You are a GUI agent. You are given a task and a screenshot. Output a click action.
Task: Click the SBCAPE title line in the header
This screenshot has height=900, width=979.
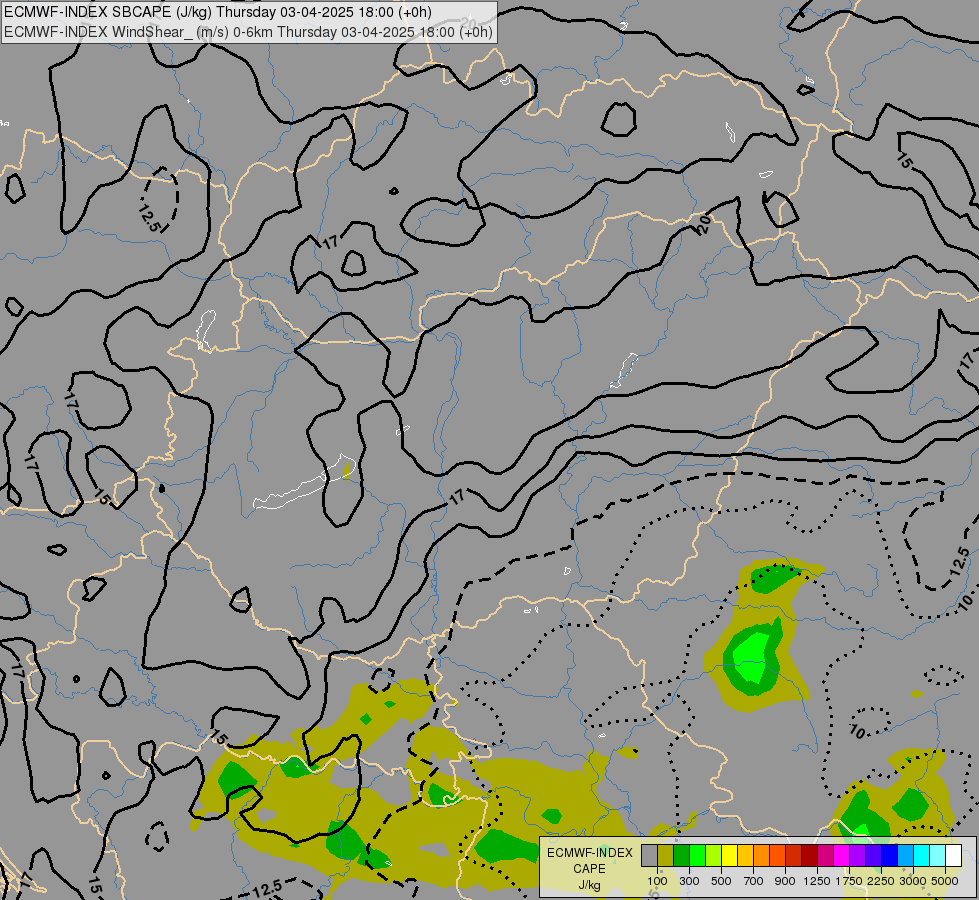[x=217, y=12]
